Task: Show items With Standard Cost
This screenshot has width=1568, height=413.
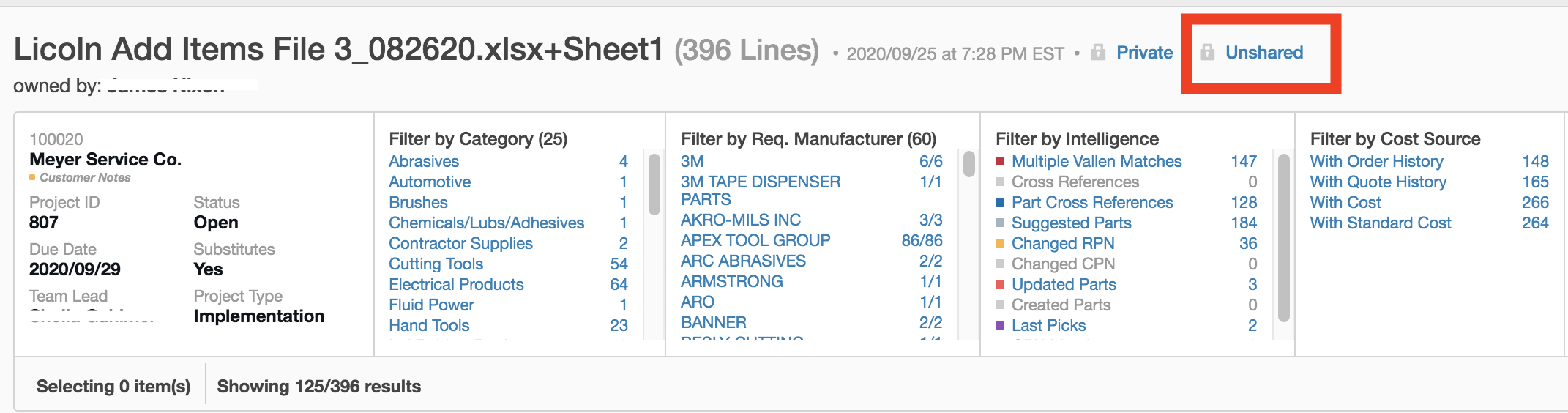Action: click(1381, 223)
